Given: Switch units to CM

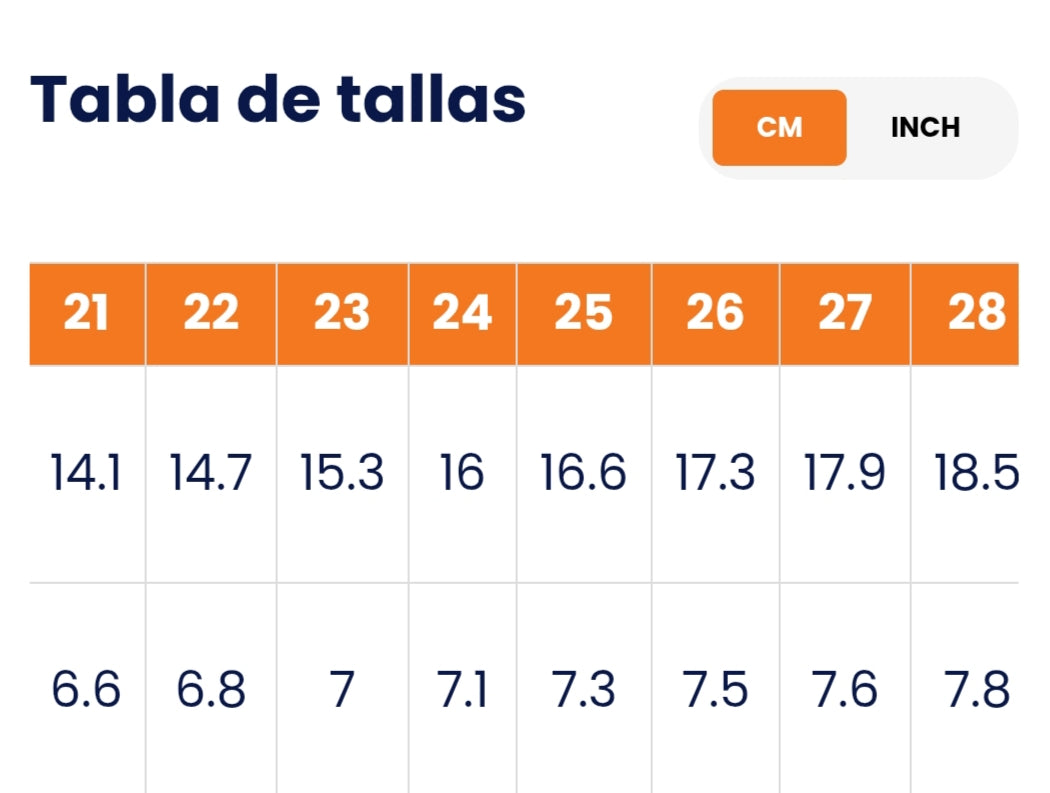Looking at the screenshot, I should (779, 128).
